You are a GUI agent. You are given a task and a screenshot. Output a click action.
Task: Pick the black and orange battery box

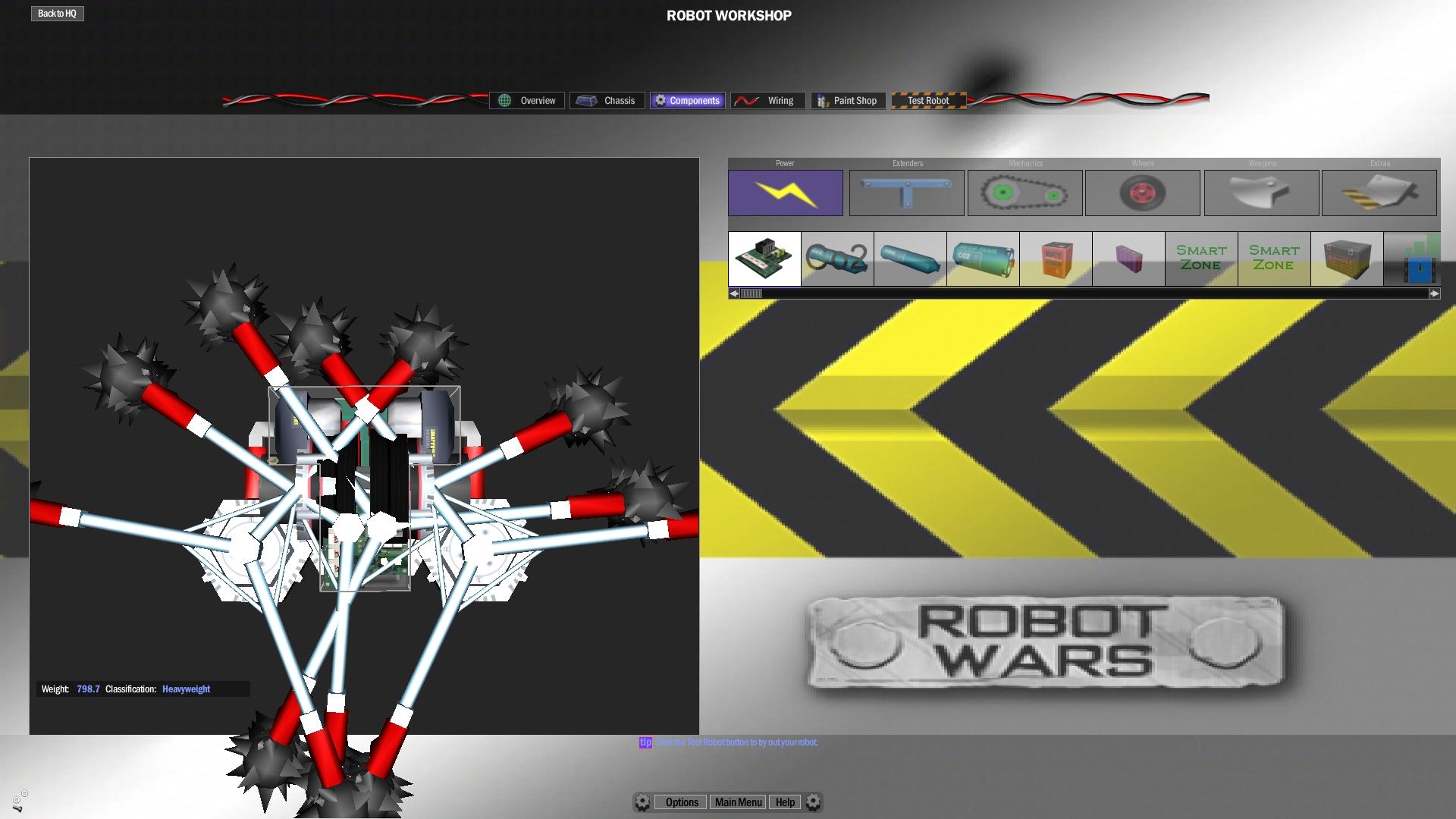point(1347,259)
